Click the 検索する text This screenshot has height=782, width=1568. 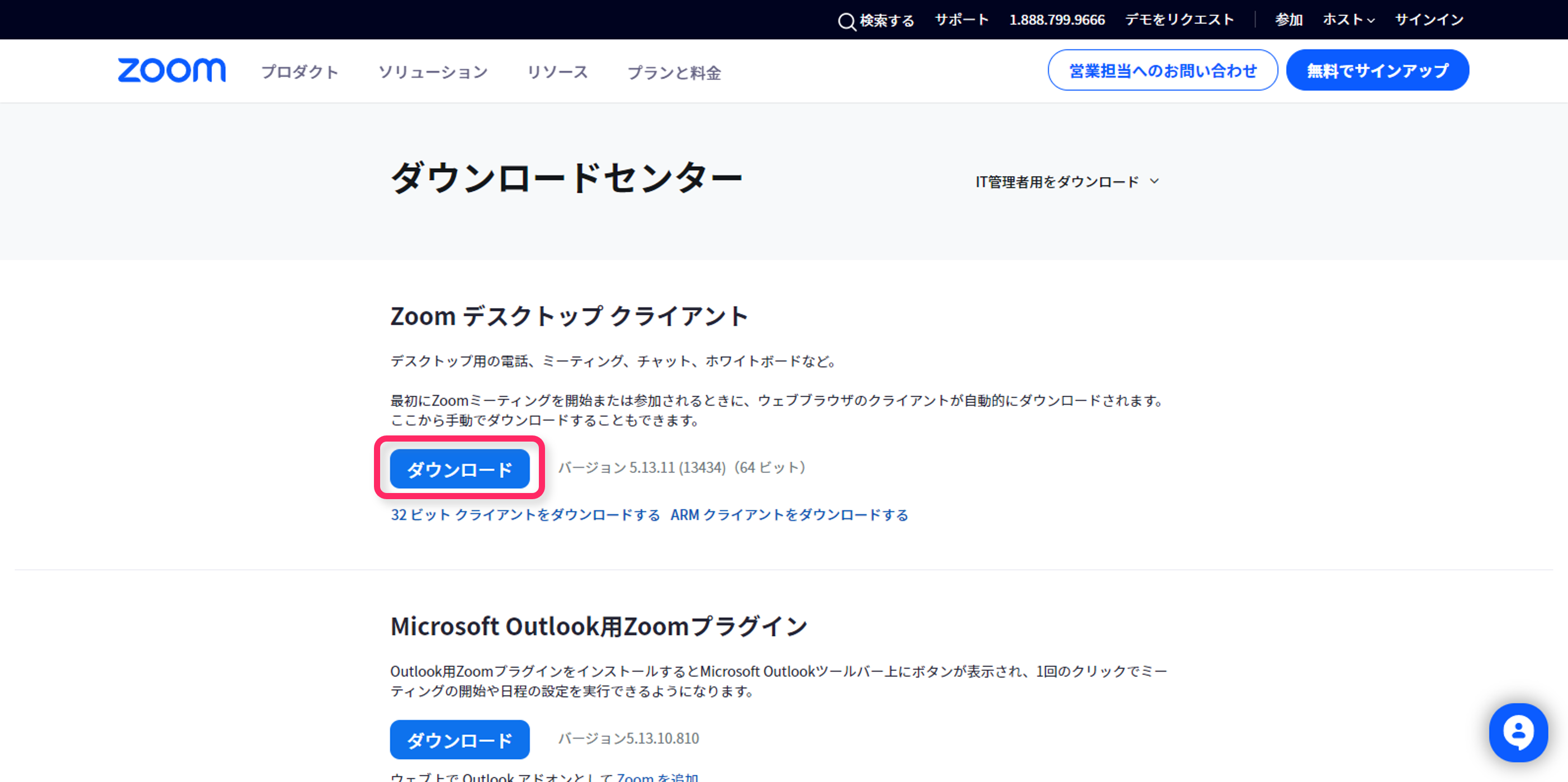(887, 21)
